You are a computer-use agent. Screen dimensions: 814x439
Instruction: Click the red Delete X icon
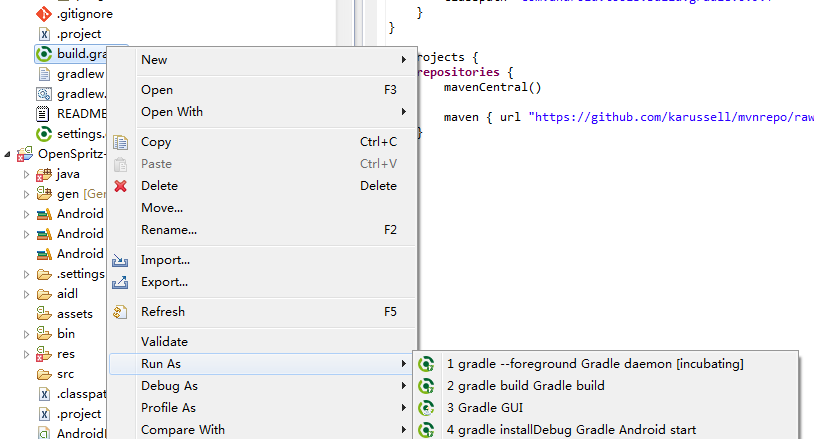pyautogui.click(x=121, y=186)
